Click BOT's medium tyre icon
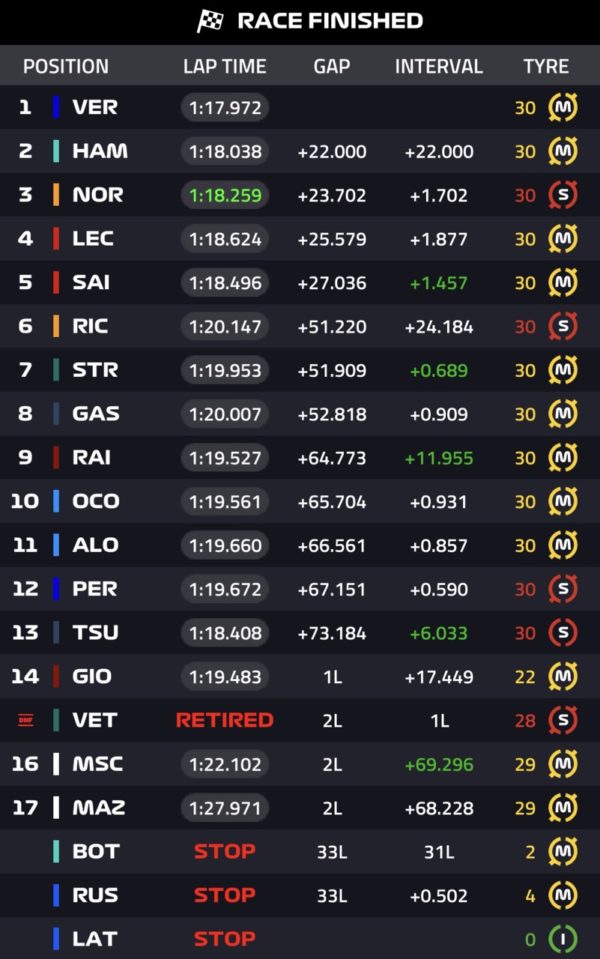600x959 pixels. (x=563, y=851)
